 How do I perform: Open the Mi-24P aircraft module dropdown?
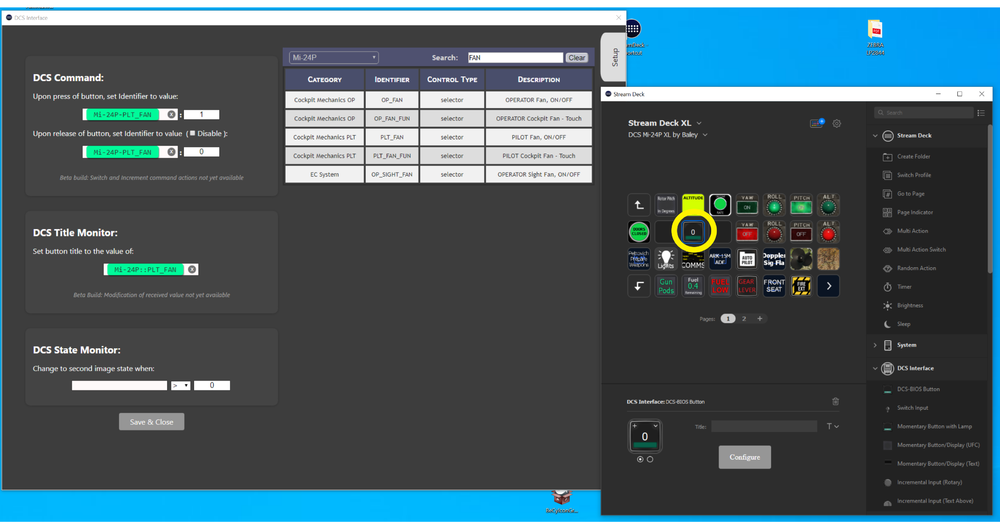point(334,57)
